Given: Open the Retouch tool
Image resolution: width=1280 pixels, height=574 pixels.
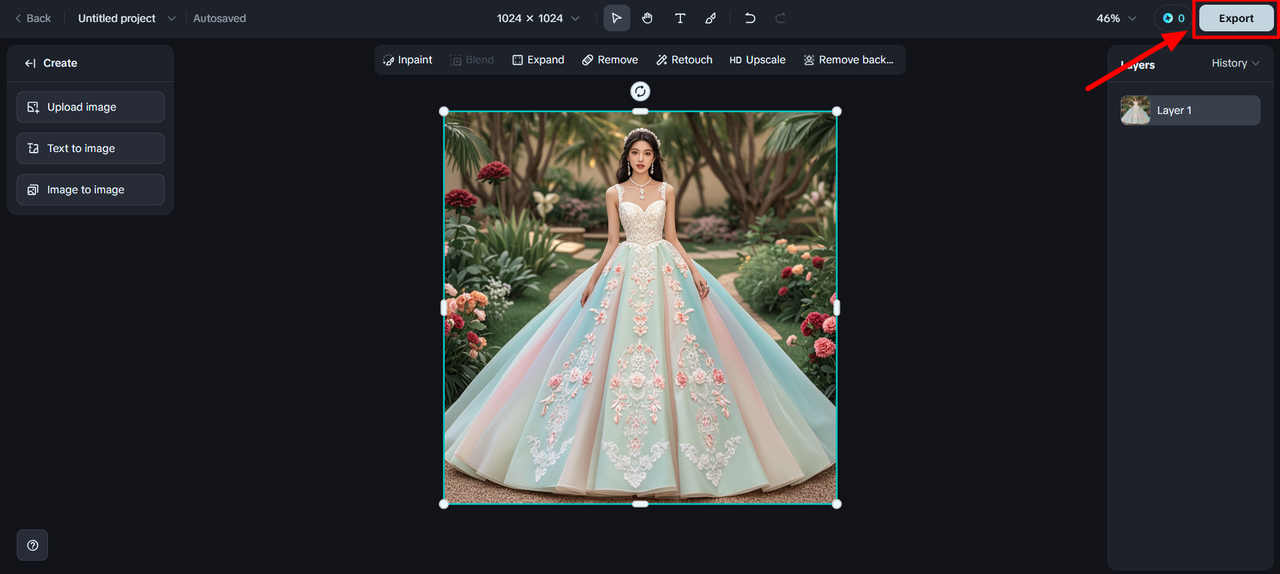Looking at the screenshot, I should 684,60.
